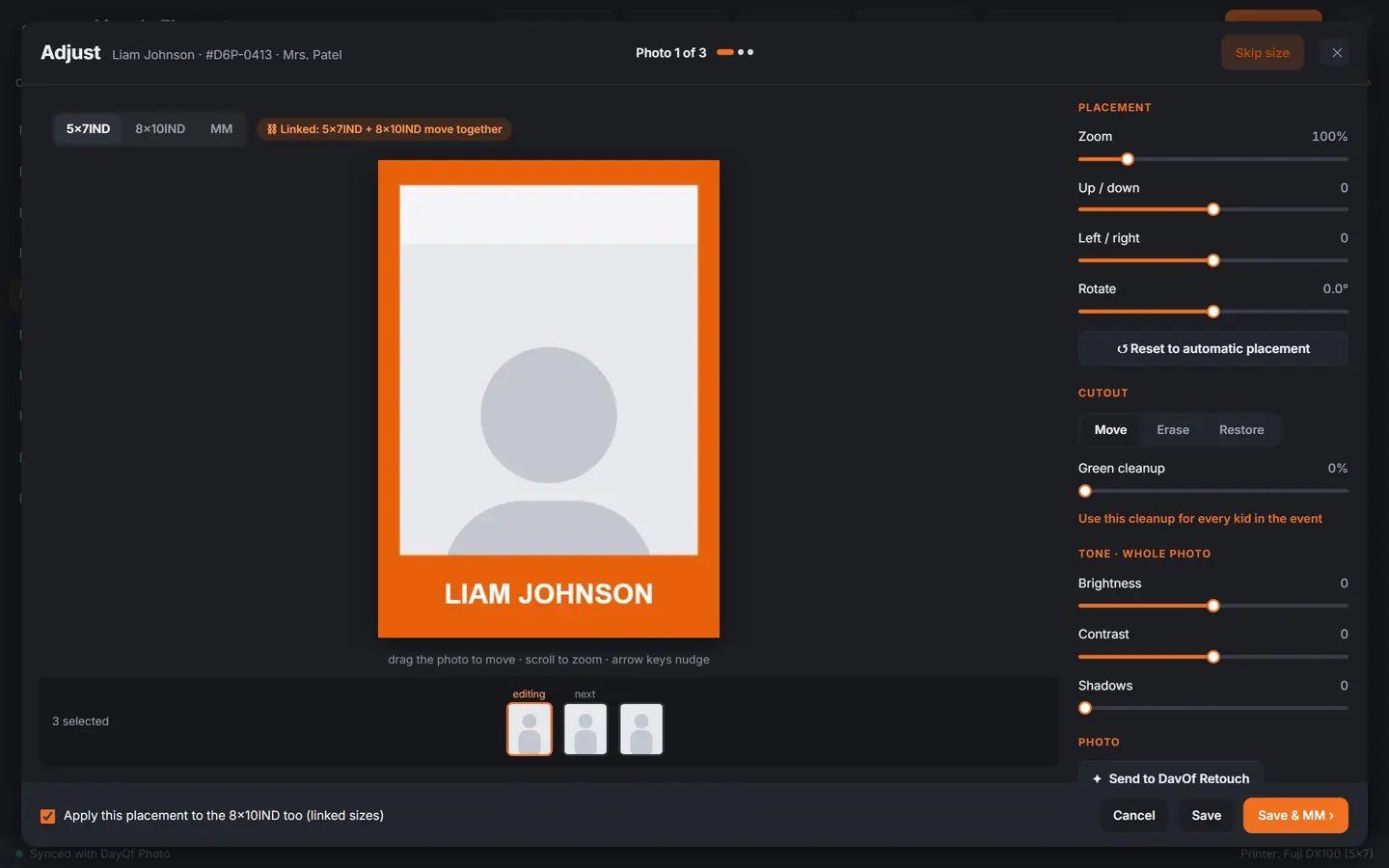Cancel the adjustment
Screen dimensions: 1389x868
point(1133,816)
